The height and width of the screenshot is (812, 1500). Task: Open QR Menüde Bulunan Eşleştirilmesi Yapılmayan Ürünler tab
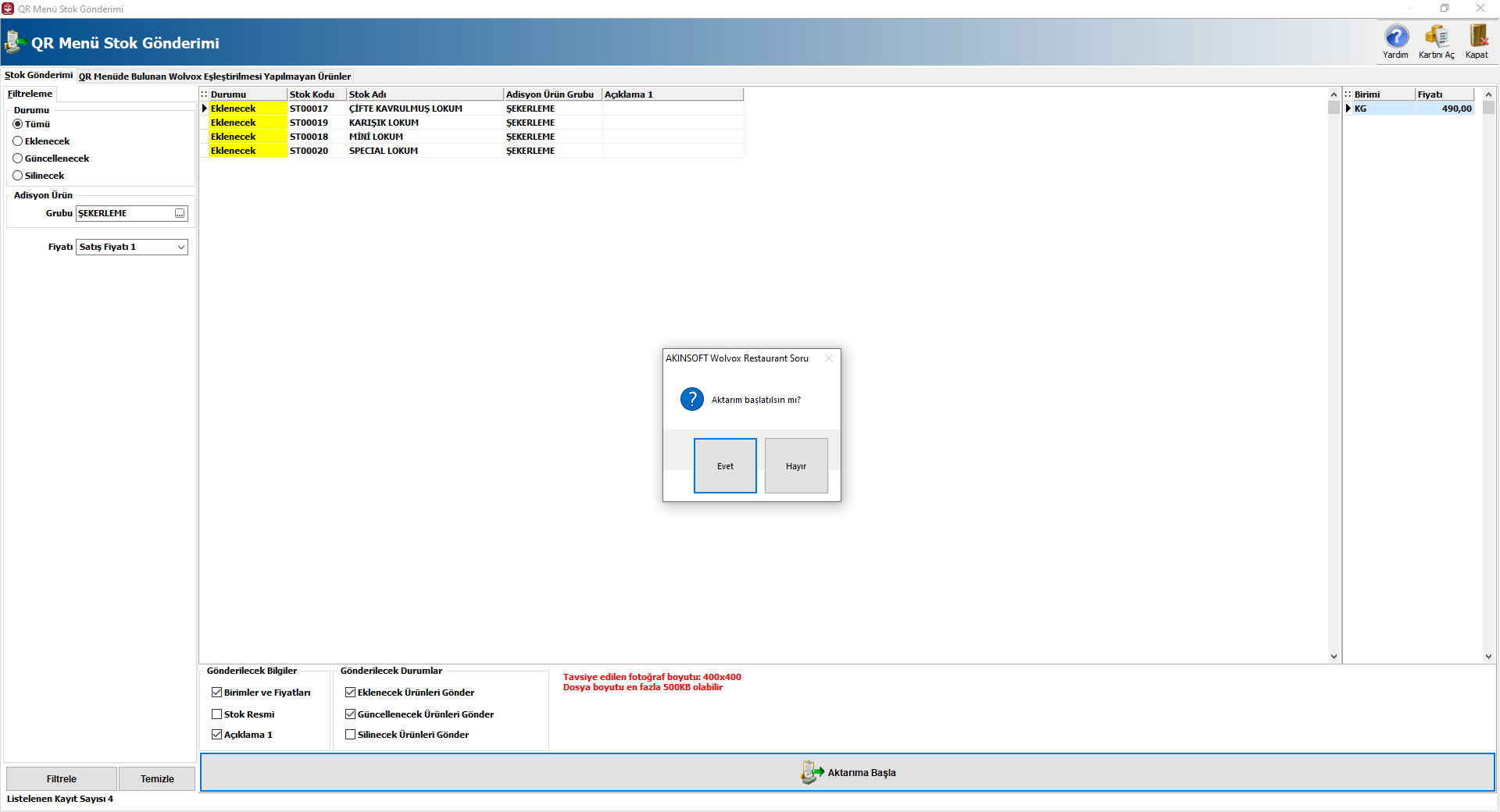coord(215,77)
